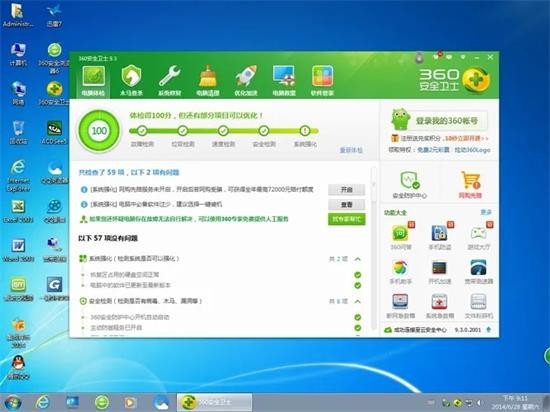Select the 故障检测 checkmark step

(142, 131)
